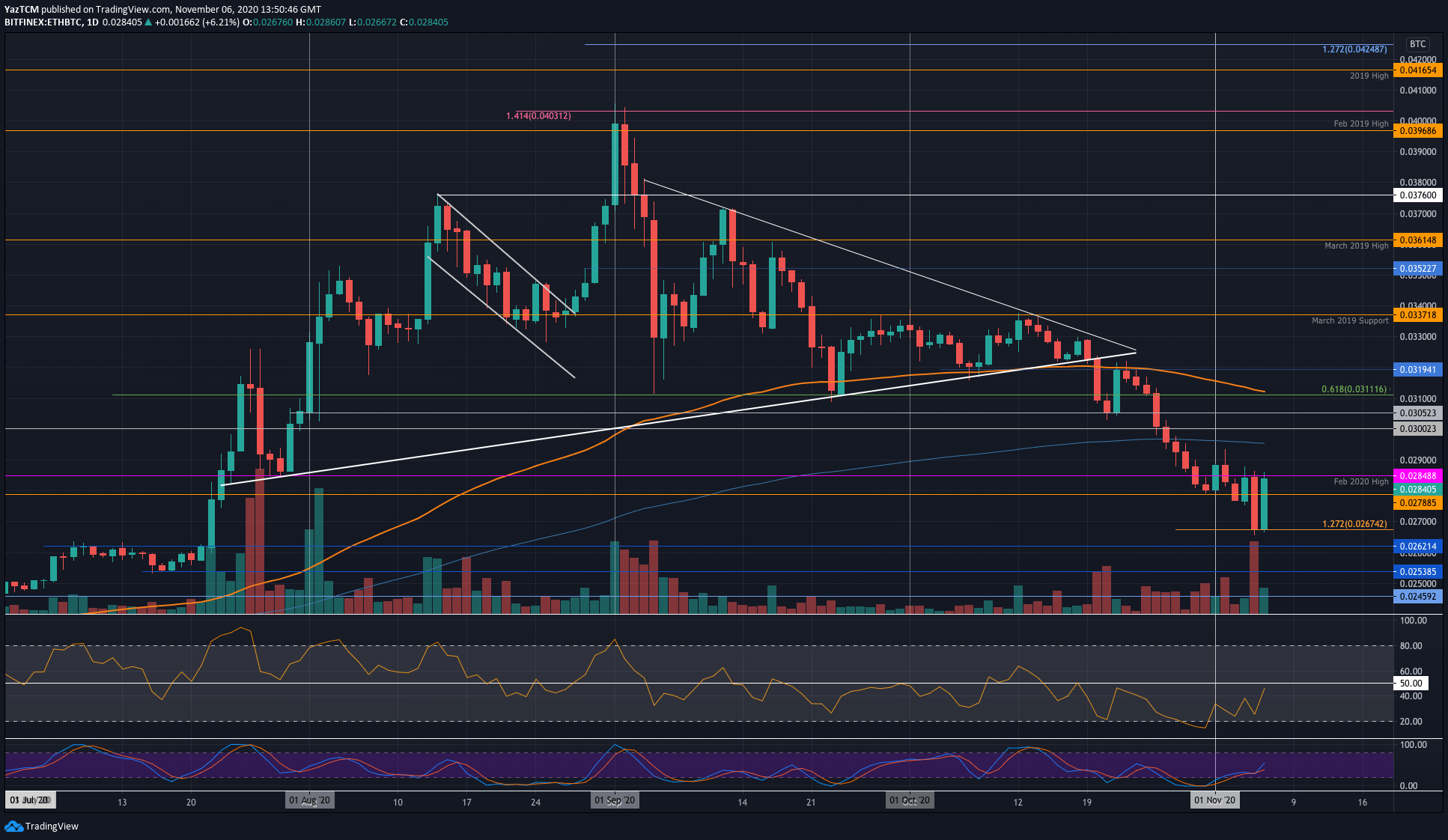The image size is (1448, 840).
Task: Click the TradingView cloud logo icon
Action: (x=13, y=826)
